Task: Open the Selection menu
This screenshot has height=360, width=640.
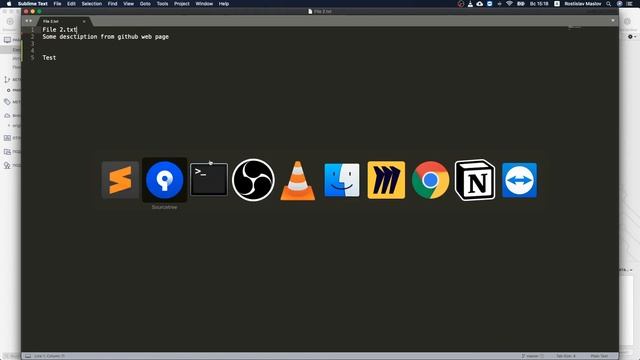Action: 92,4
